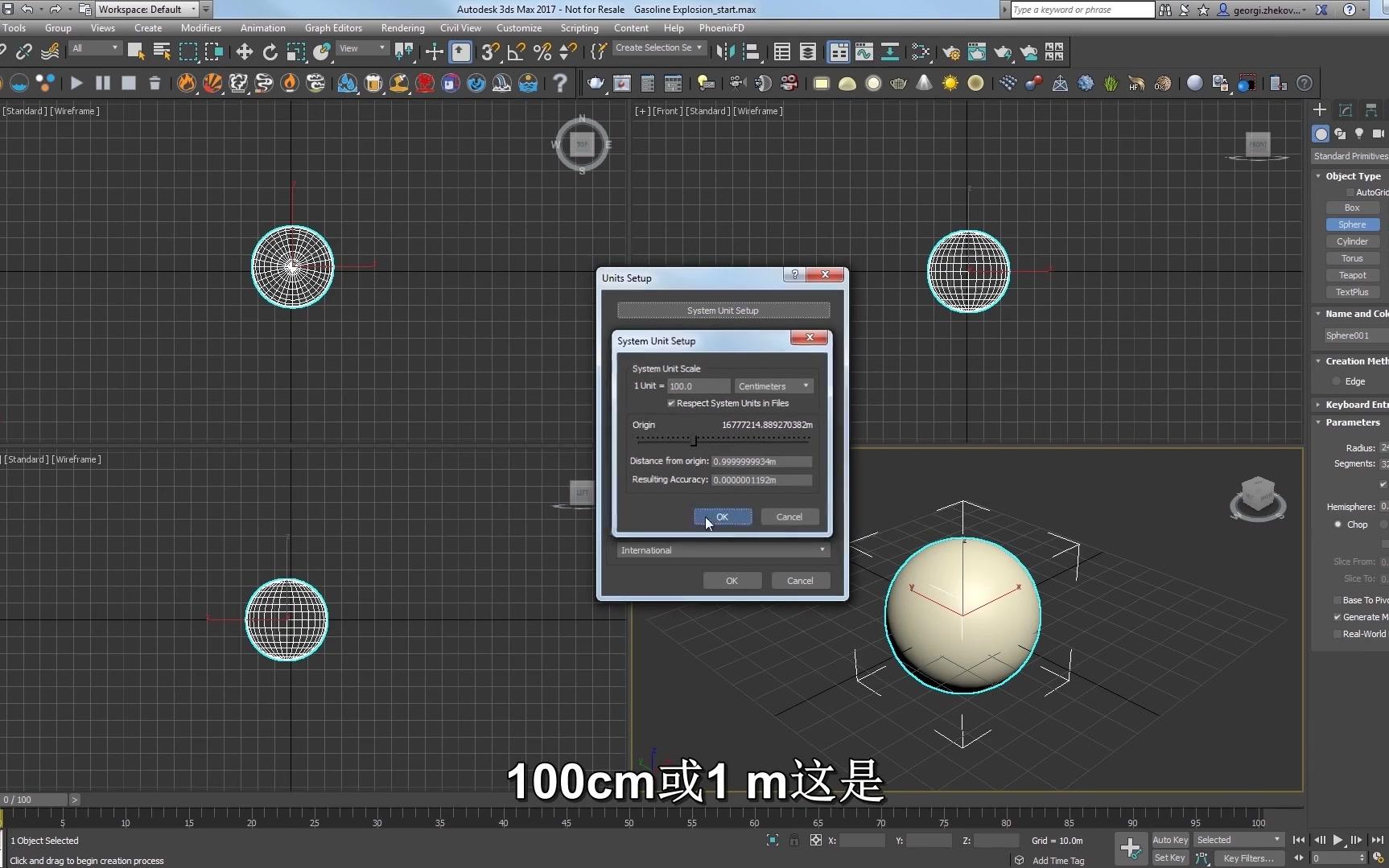The height and width of the screenshot is (868, 1389).
Task: Open the Rendering menu
Action: point(402,27)
